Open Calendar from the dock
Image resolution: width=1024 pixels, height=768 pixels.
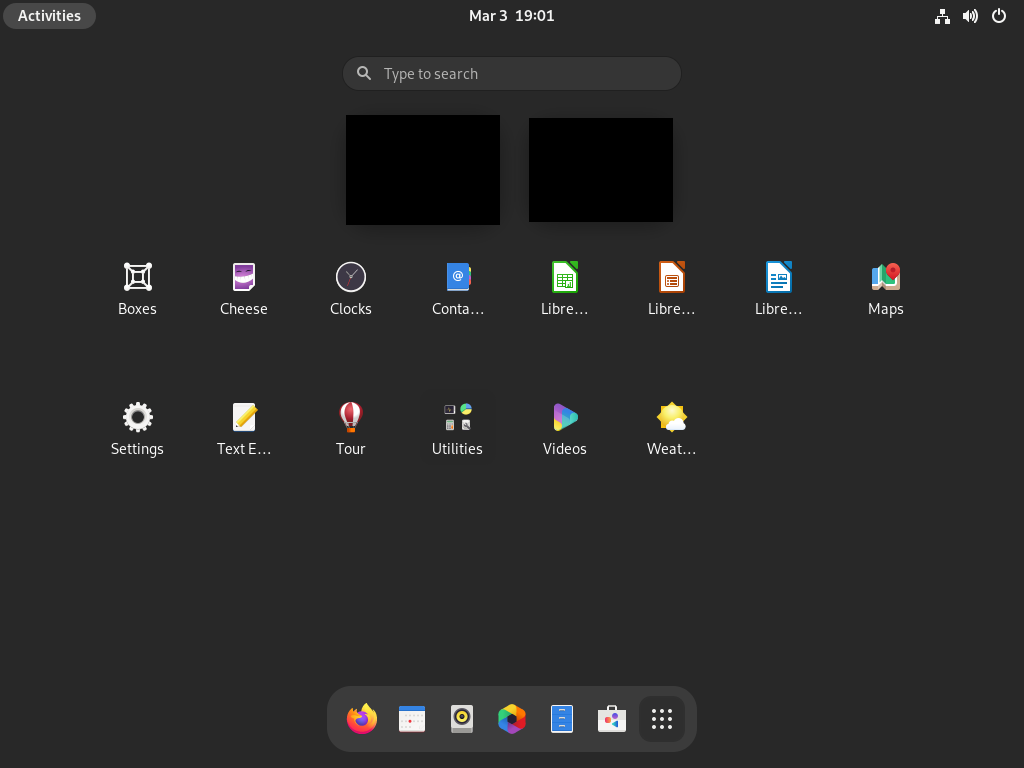412,719
